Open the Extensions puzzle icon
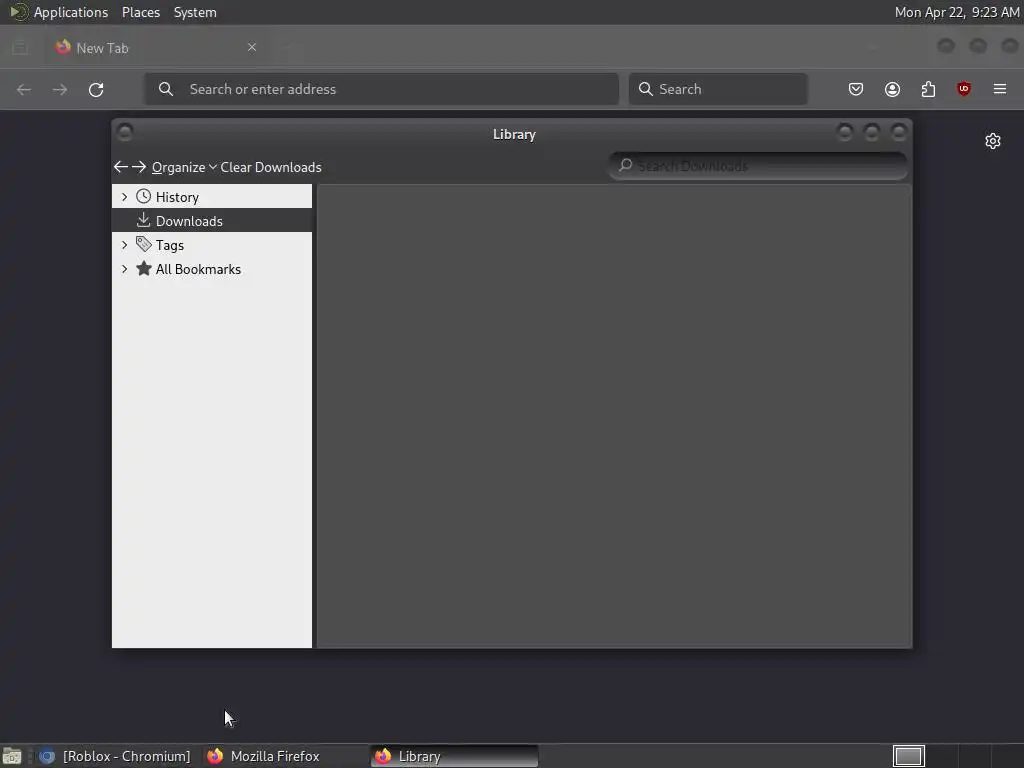 (928, 89)
